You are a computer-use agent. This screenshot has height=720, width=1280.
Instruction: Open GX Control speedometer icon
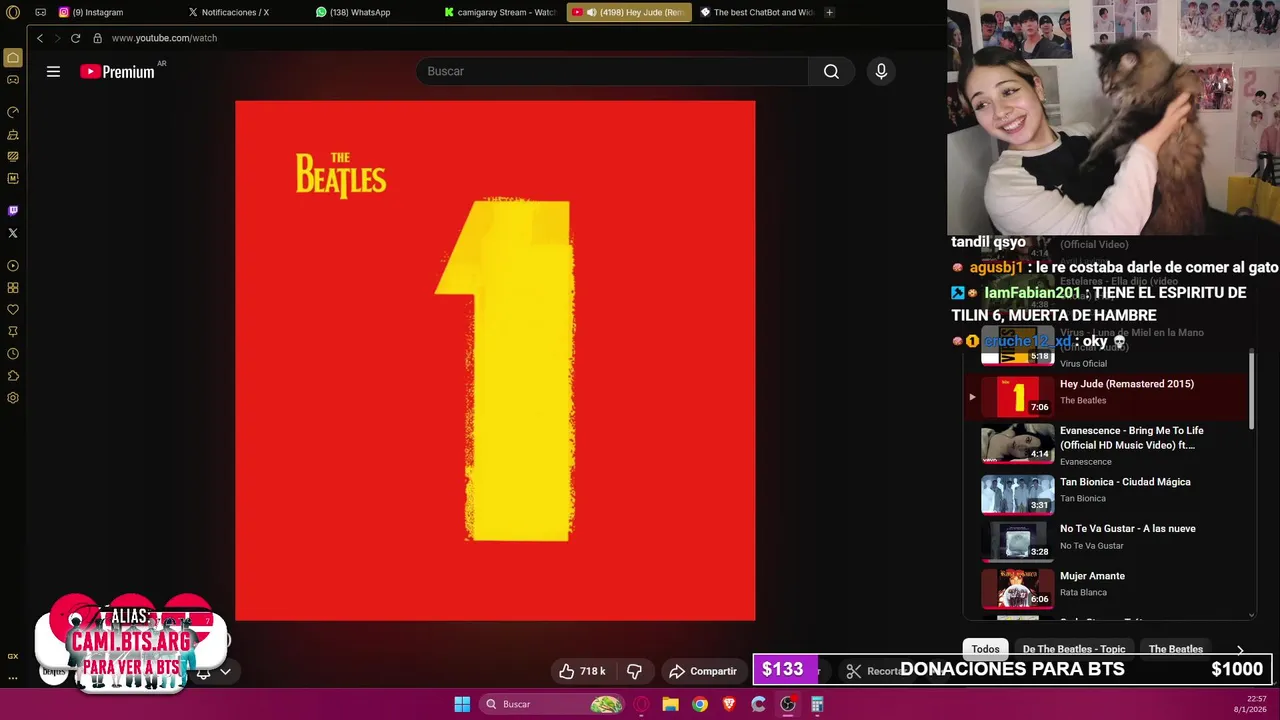13,112
